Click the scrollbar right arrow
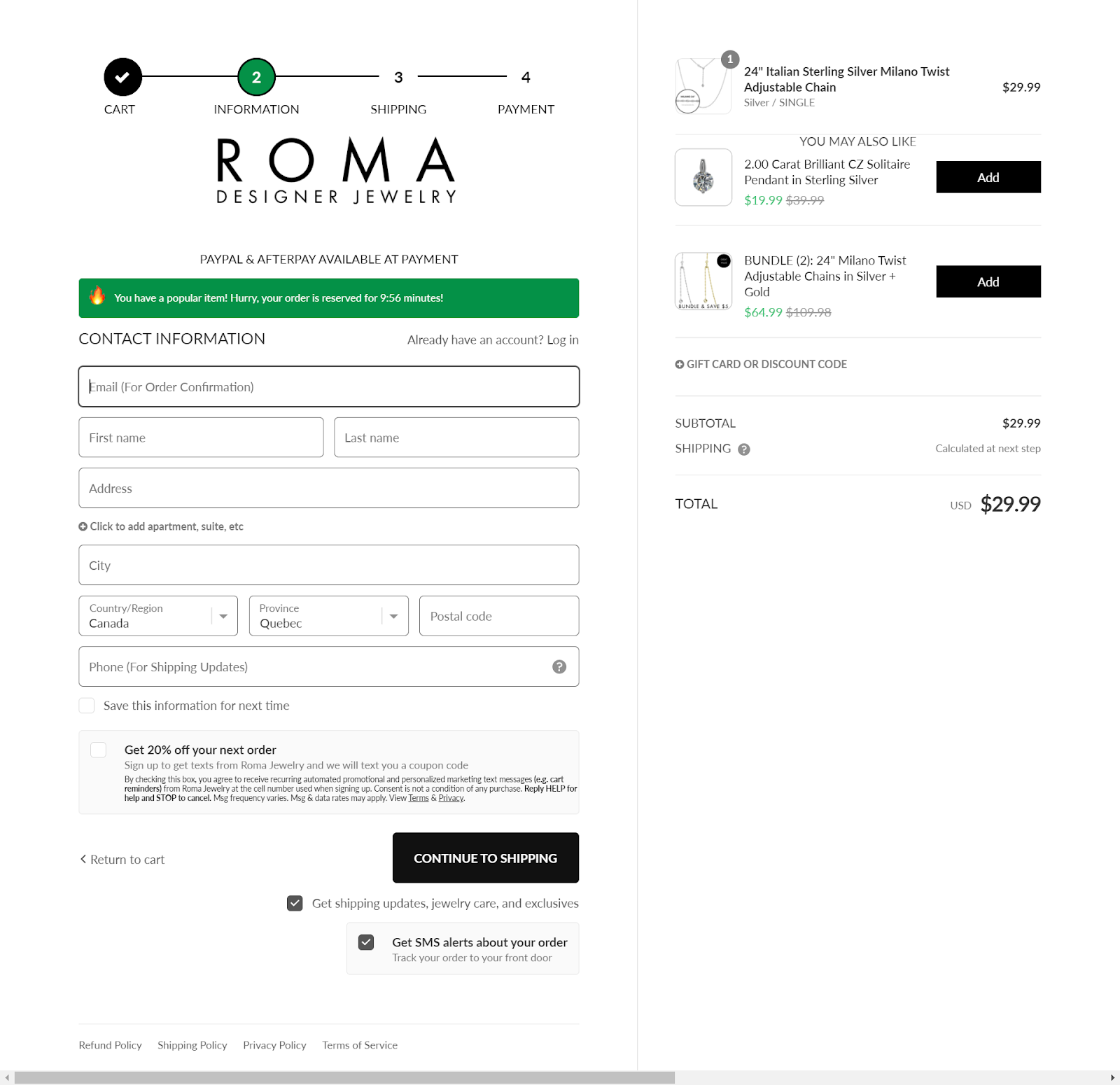 tap(1112, 1078)
